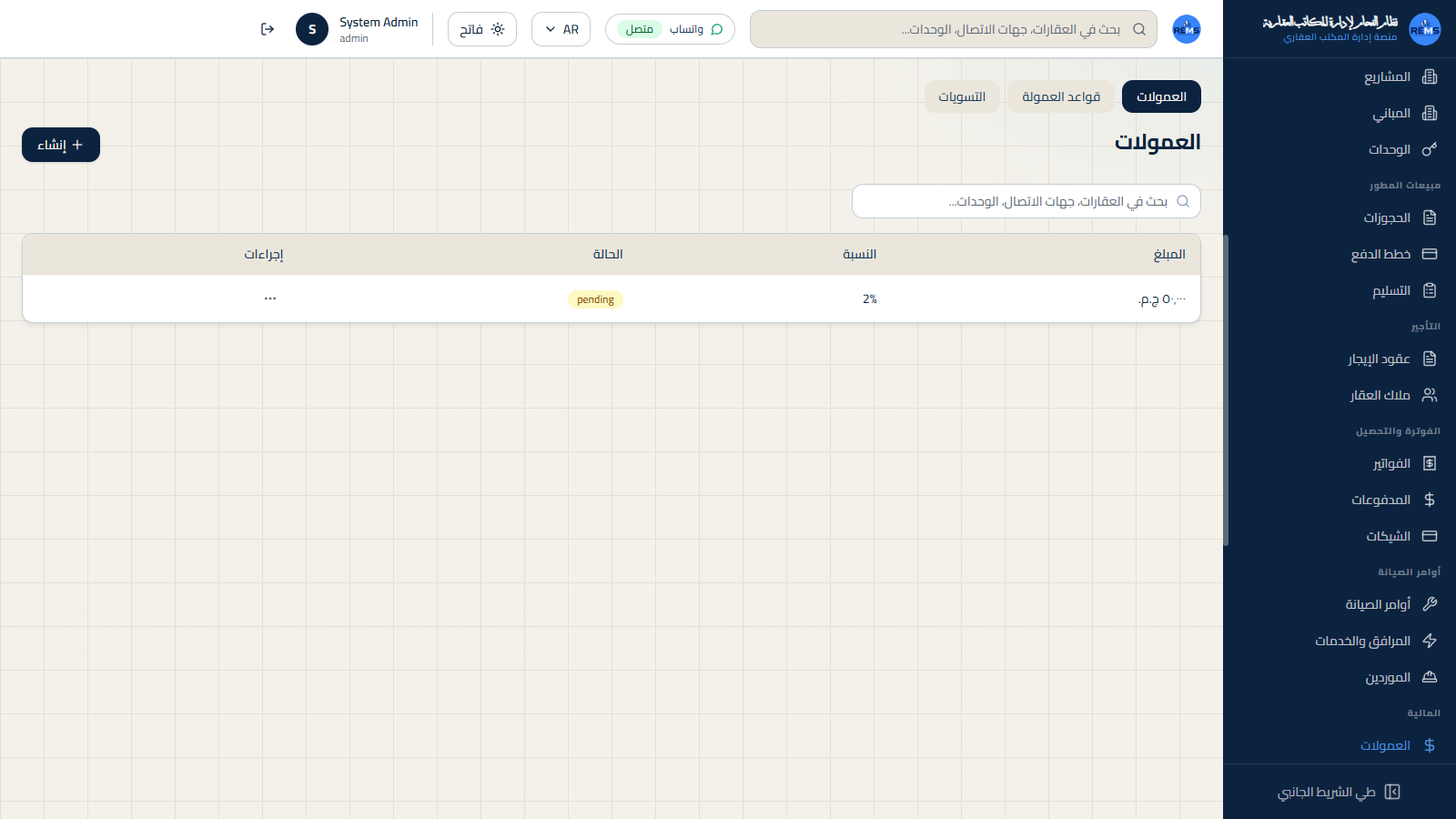Open the ملاك العقار users icon
The height and width of the screenshot is (819, 1456).
click(x=1430, y=395)
